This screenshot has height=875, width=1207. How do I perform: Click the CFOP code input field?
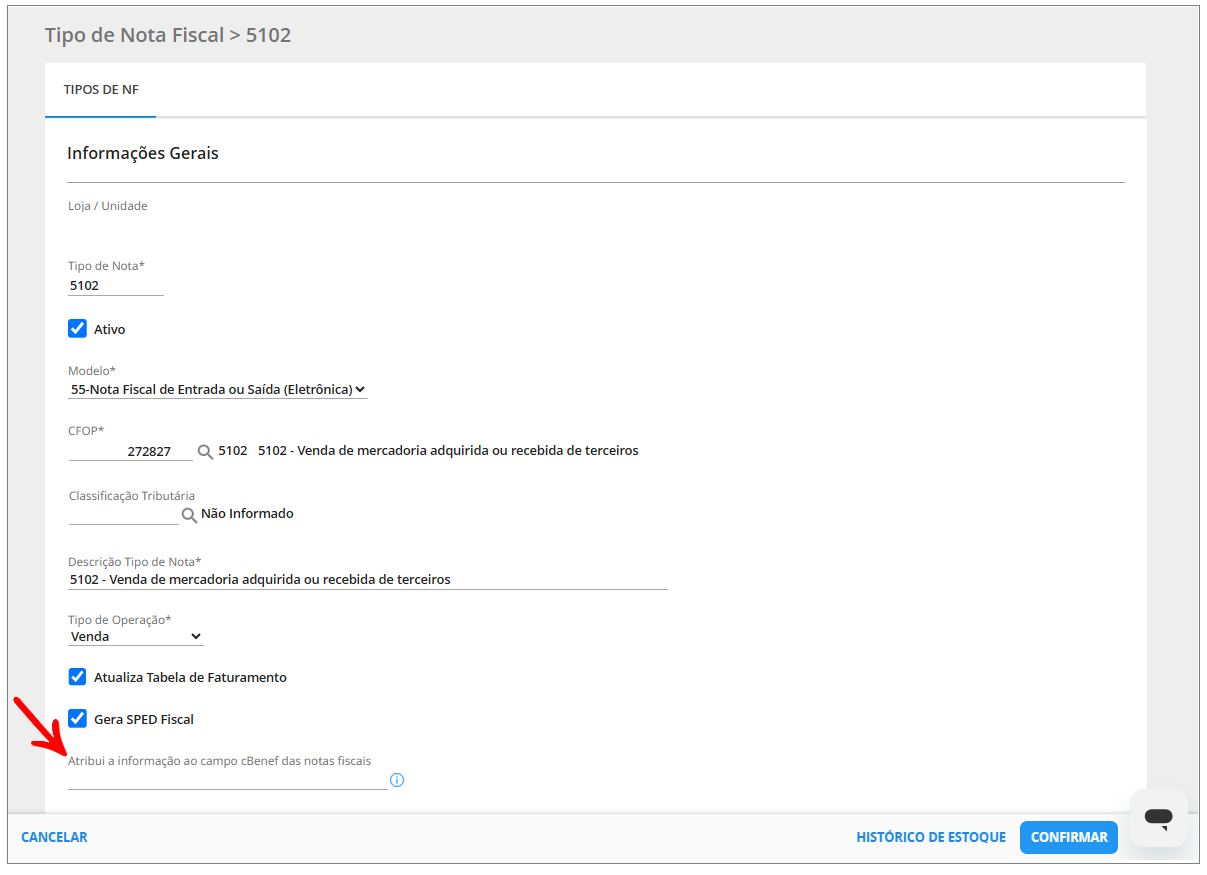pos(130,451)
